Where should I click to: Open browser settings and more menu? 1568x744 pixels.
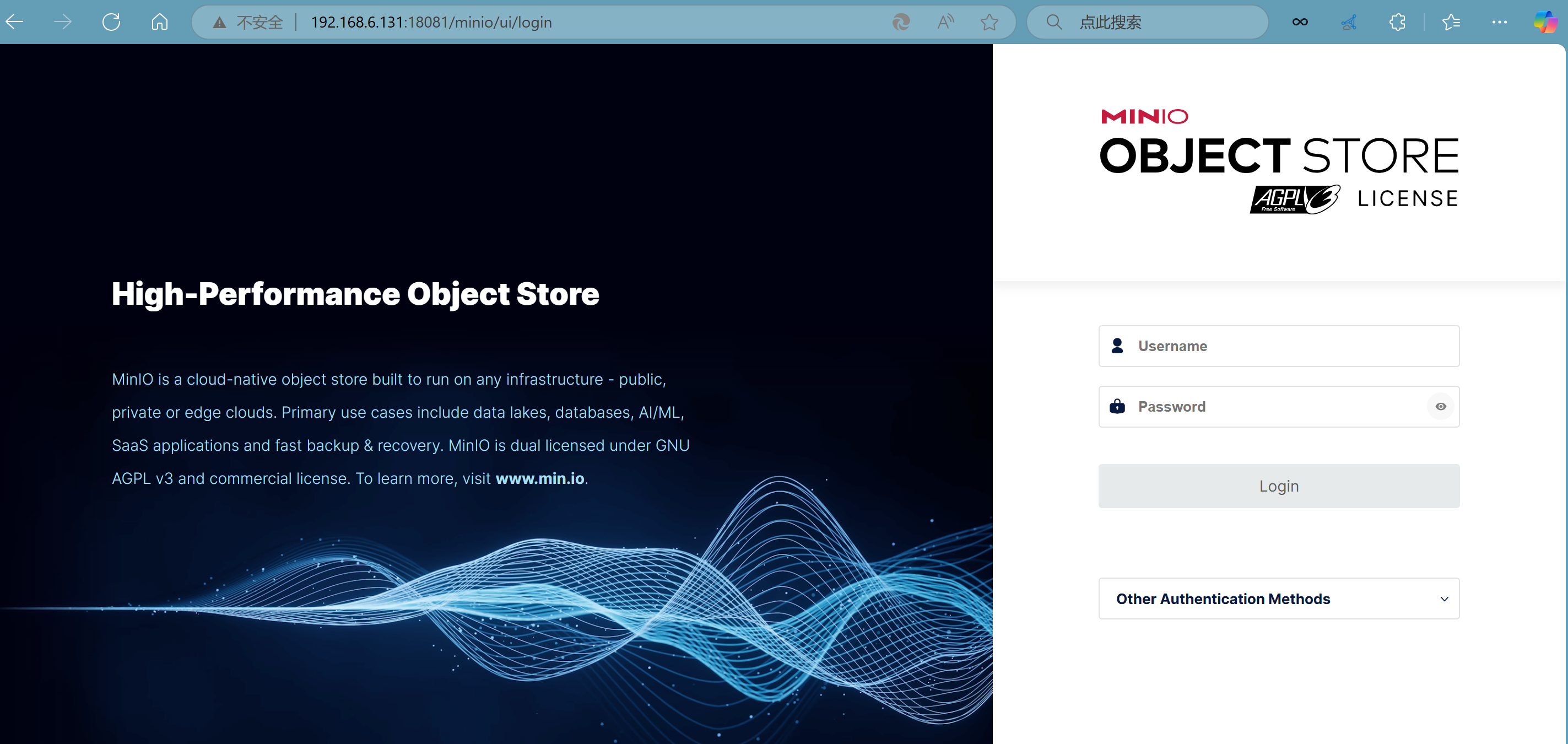(x=1499, y=23)
